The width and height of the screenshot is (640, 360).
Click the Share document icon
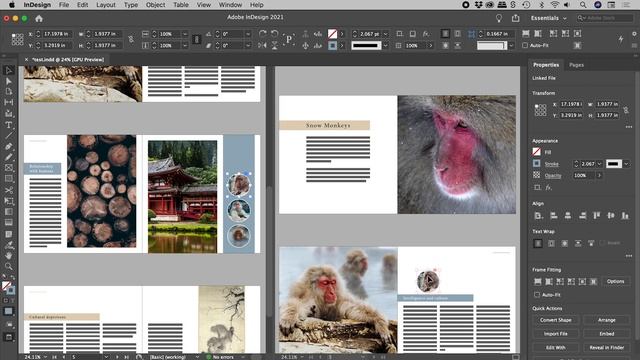click(516, 18)
